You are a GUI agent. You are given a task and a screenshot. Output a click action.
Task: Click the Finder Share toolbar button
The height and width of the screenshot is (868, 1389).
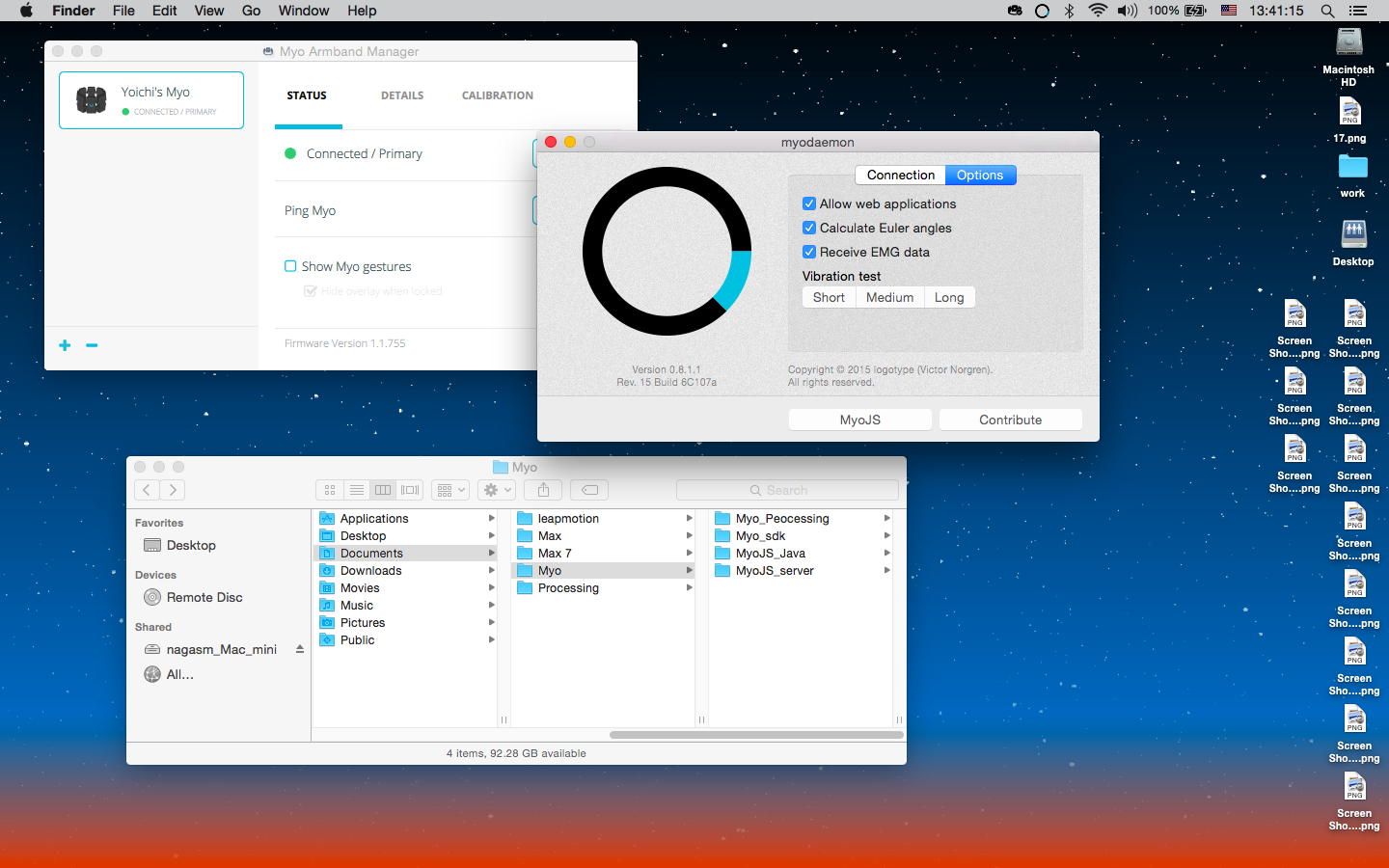543,490
